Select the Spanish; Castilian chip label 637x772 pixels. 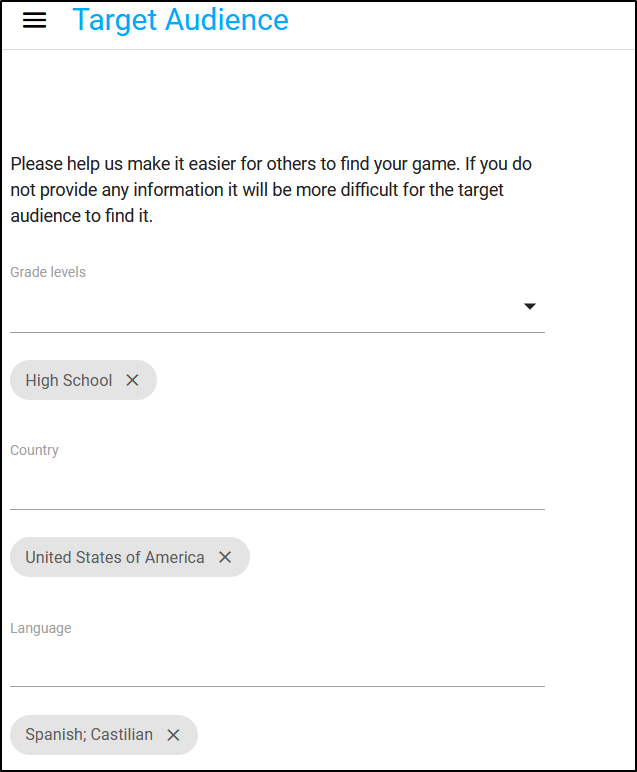pyautogui.click(x=89, y=735)
